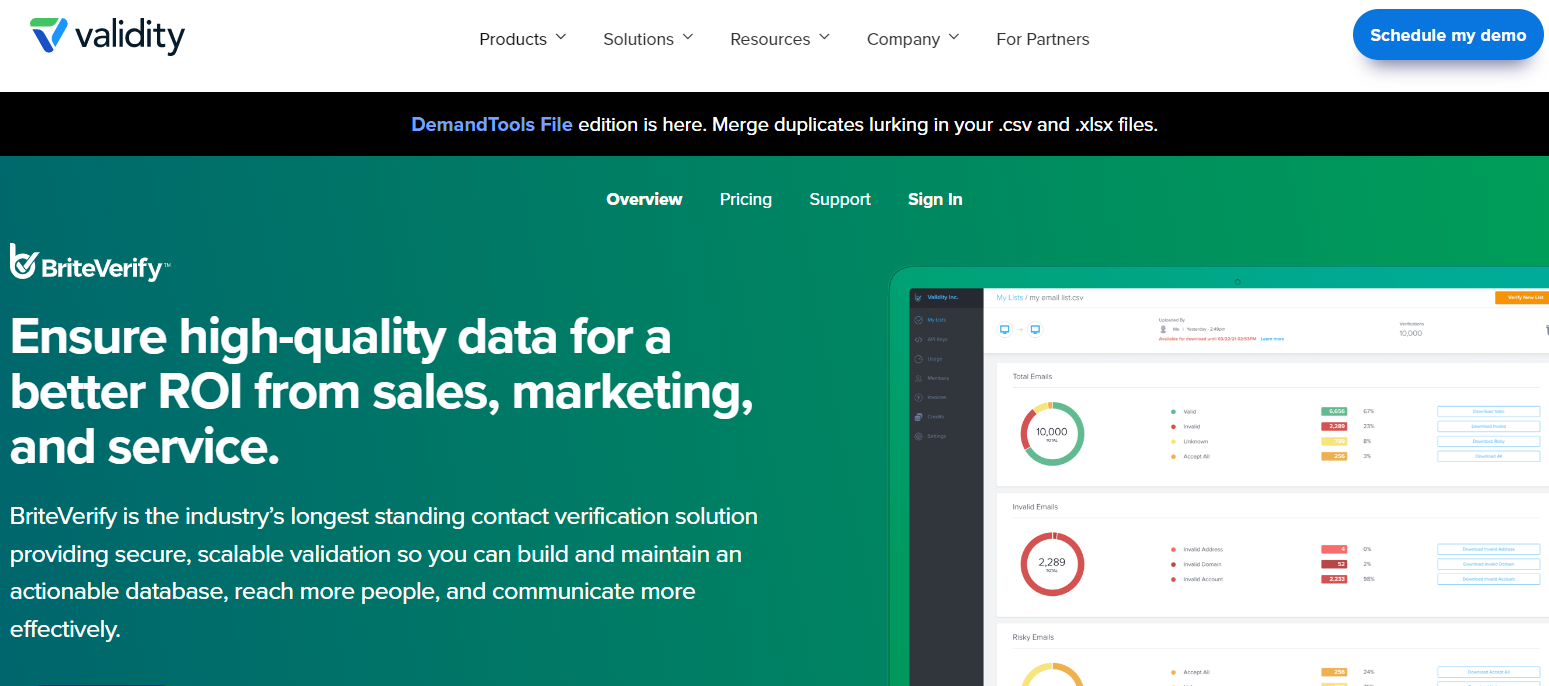Open Settings gear icon in dashboard sidebar
The height and width of the screenshot is (686, 1549).
918,436
